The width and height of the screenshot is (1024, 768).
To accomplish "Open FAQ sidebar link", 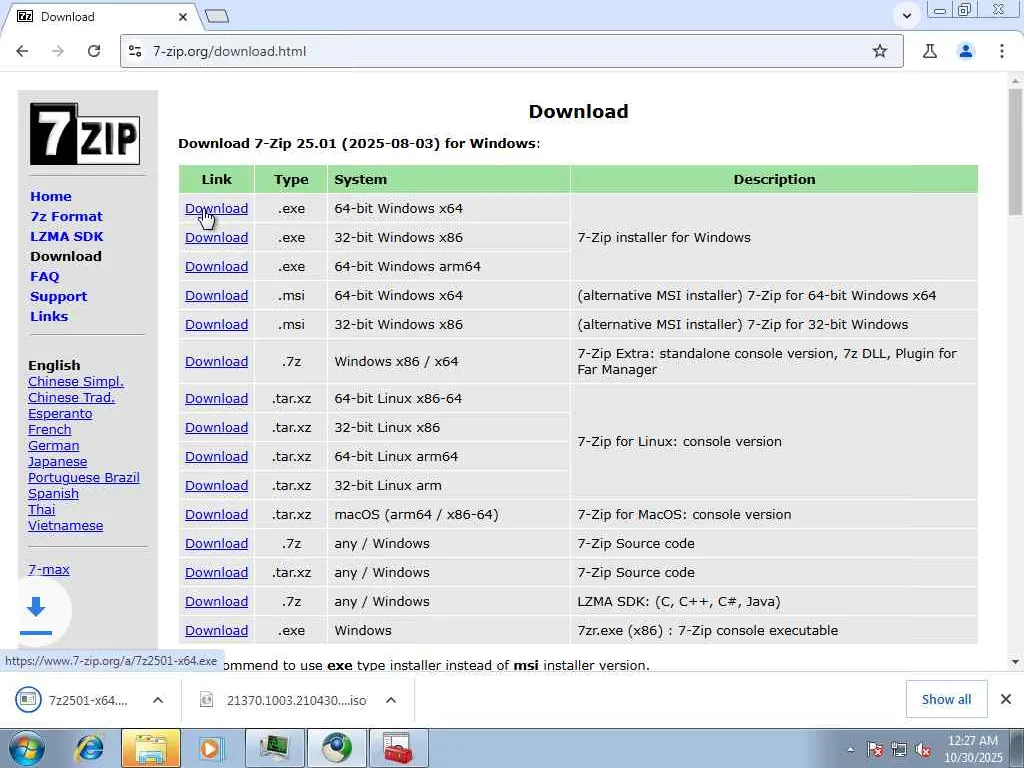I will coord(44,276).
